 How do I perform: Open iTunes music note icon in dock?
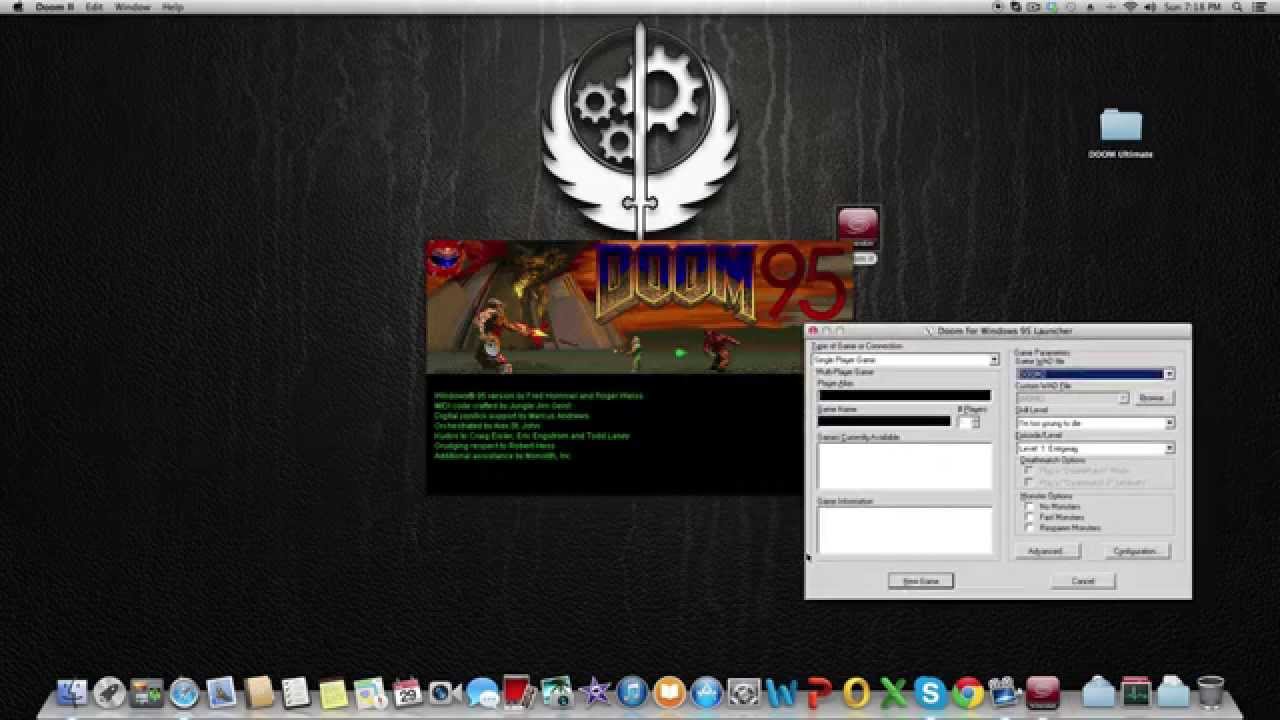coord(631,692)
